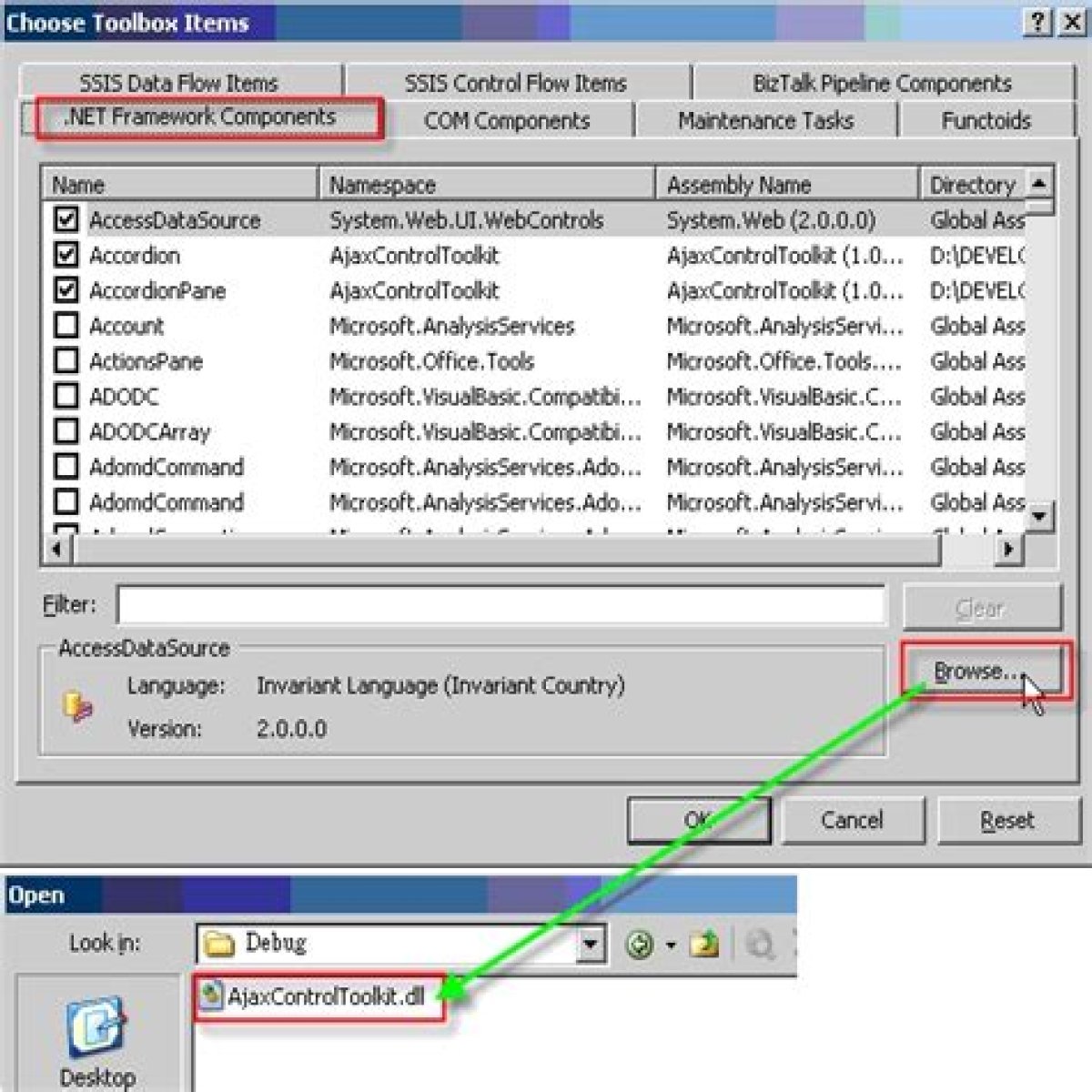The height and width of the screenshot is (1092, 1092).
Task: Click the help question mark button in title bar
Action: click(1038, 23)
